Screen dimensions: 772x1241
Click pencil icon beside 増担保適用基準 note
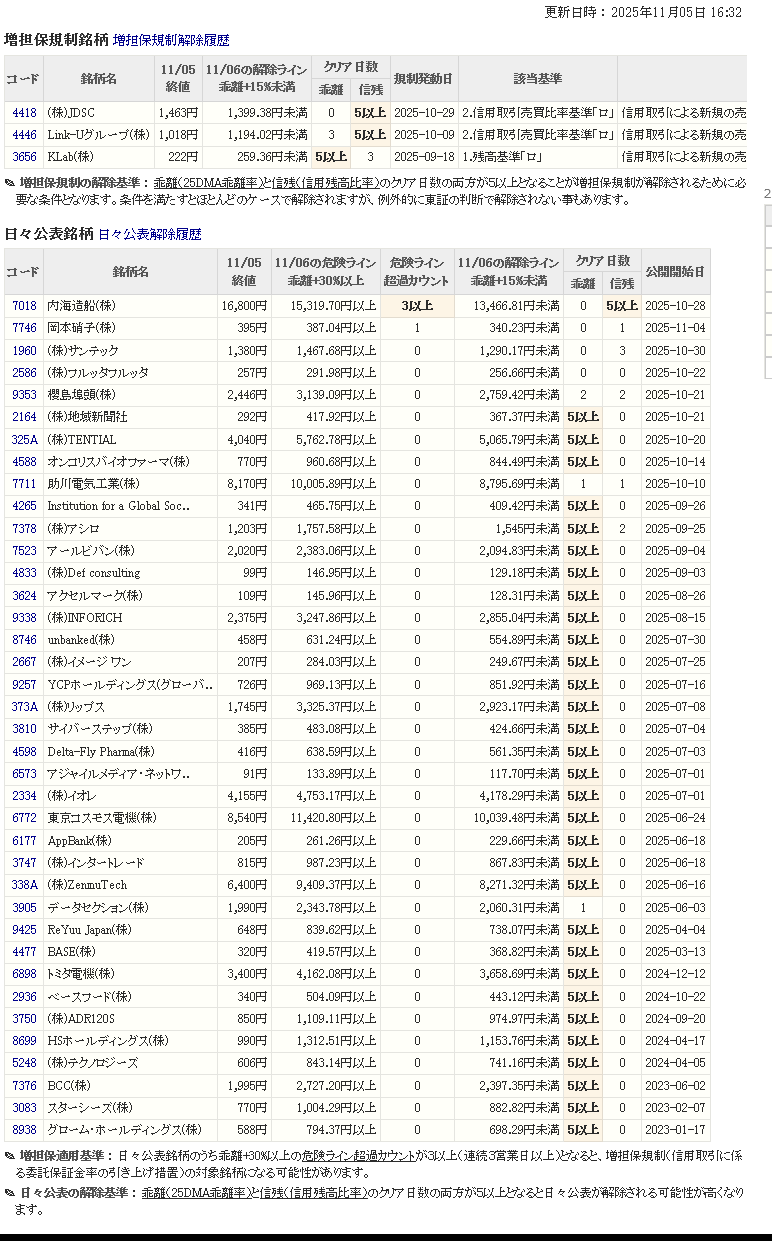coord(10,1156)
